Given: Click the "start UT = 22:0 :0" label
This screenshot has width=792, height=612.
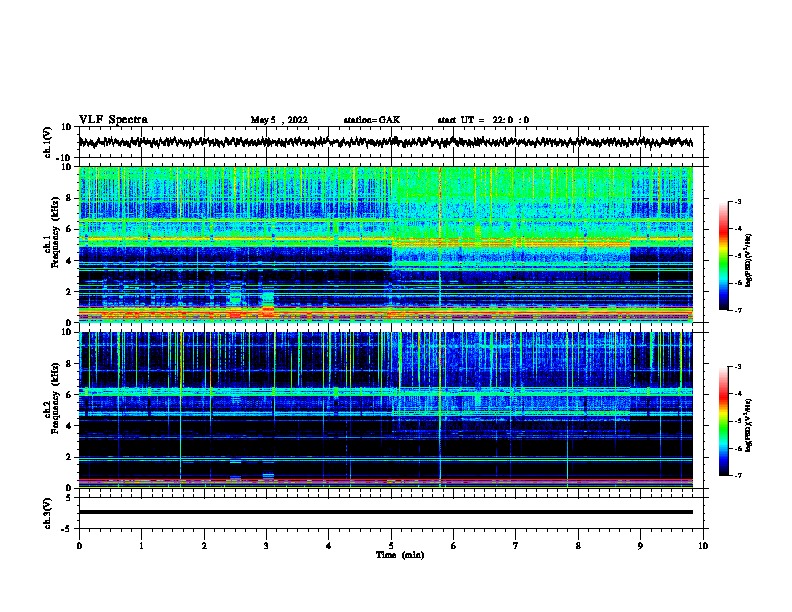Looking at the screenshot, I should coord(483,120).
